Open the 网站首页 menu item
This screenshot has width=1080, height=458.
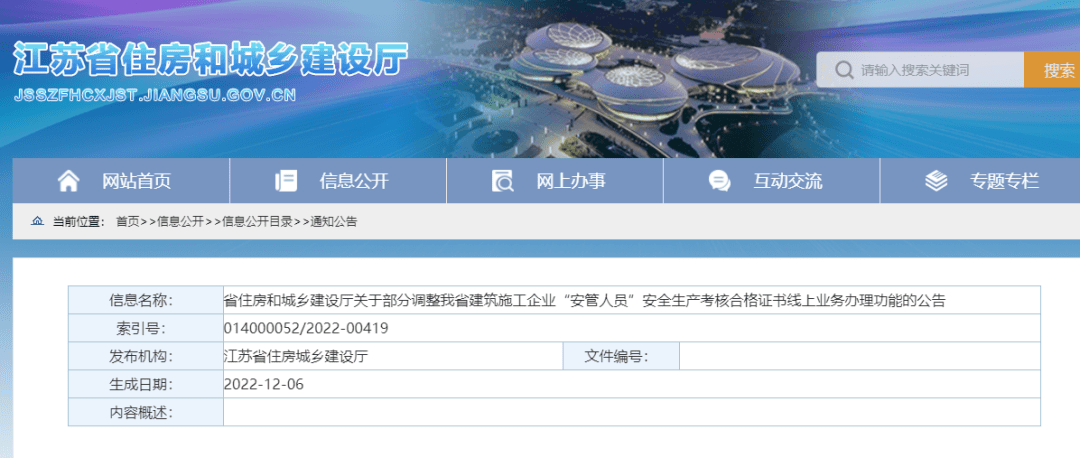(x=121, y=181)
